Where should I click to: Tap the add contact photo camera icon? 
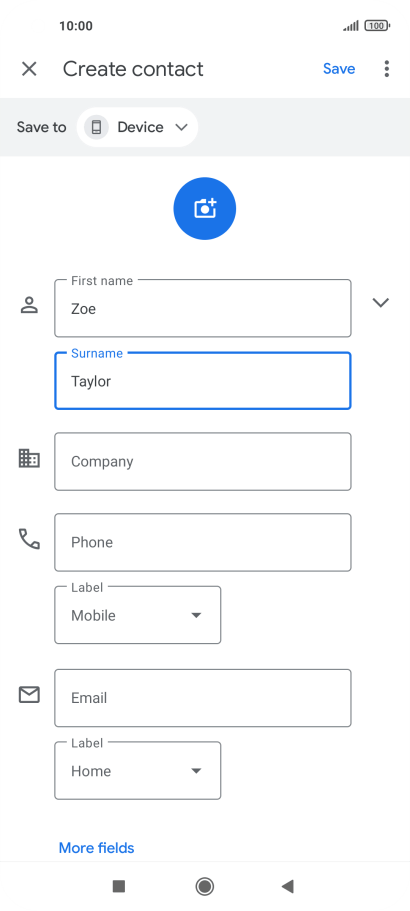click(x=204, y=209)
